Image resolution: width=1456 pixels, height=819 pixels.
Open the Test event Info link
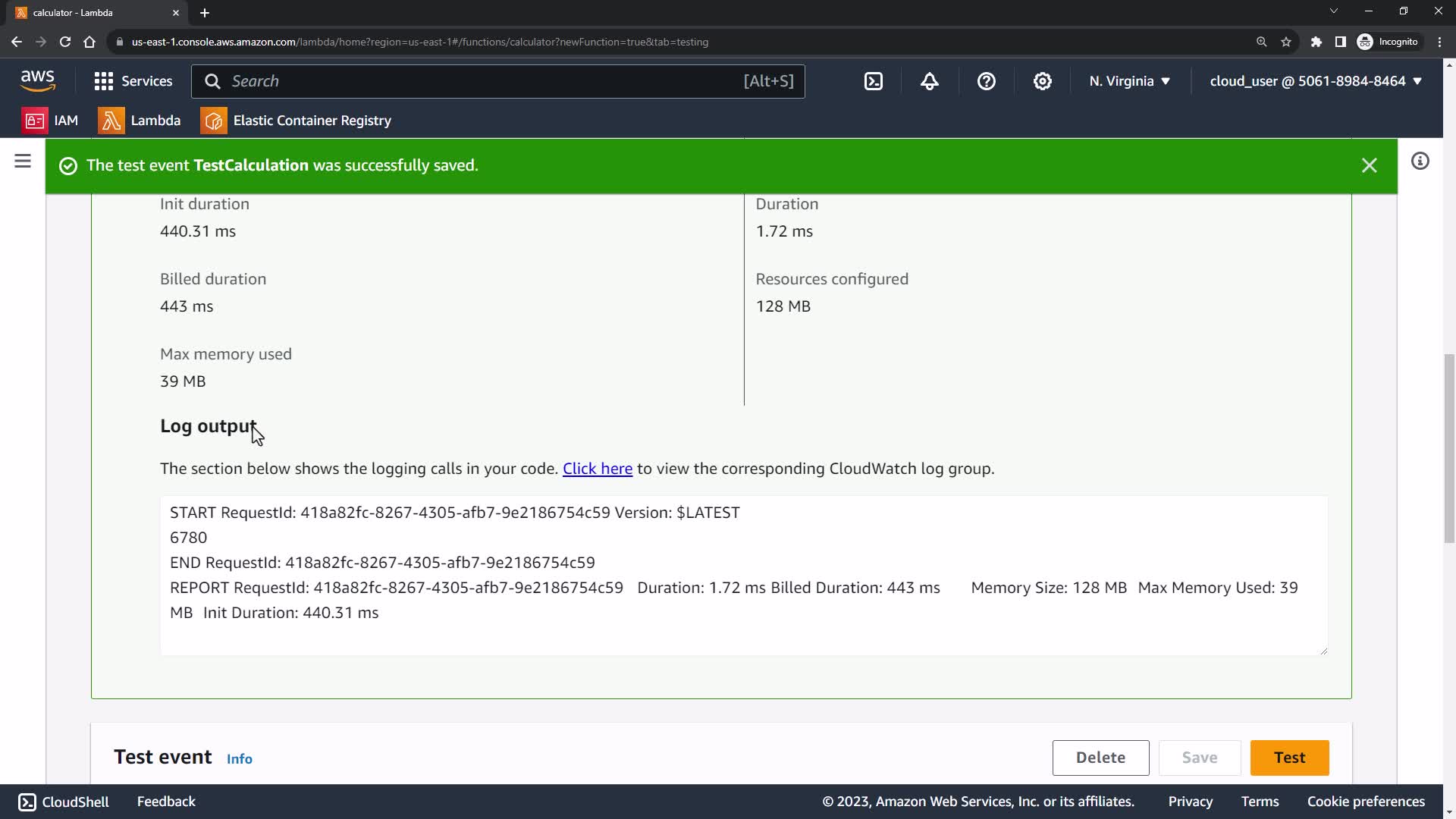pos(239,758)
